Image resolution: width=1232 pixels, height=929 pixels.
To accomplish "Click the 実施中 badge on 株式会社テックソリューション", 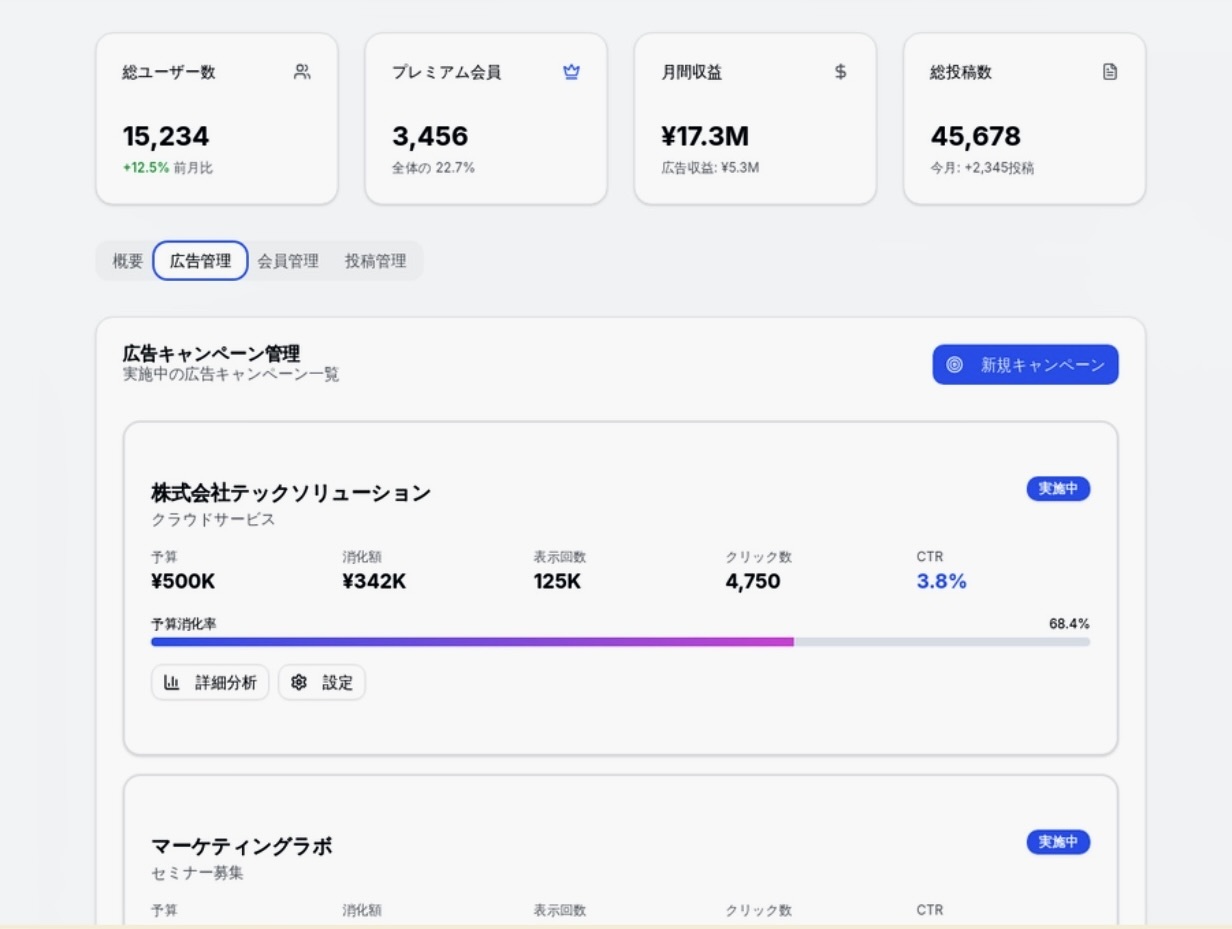I will pos(1058,489).
